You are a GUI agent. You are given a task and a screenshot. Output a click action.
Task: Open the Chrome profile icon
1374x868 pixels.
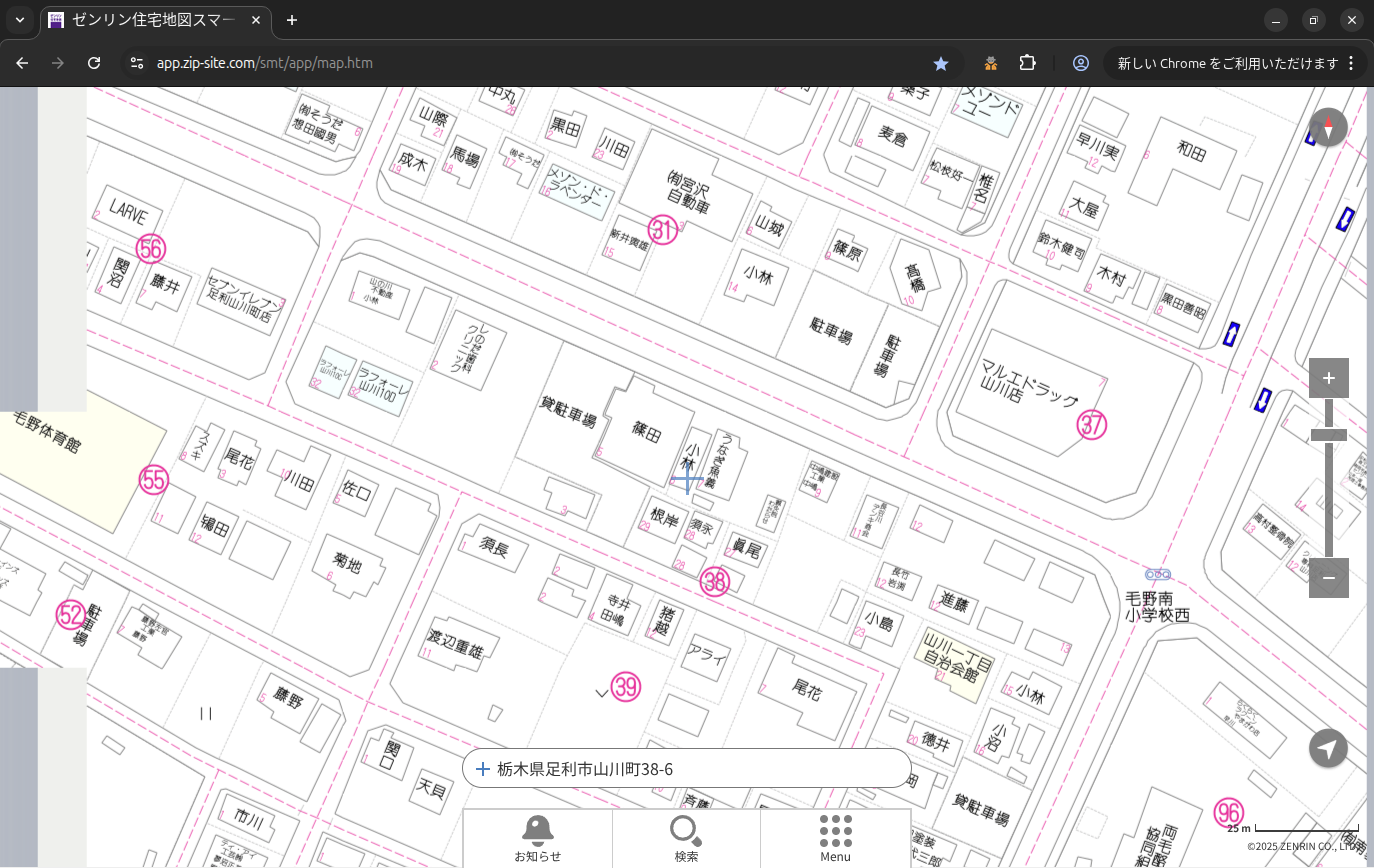(1080, 63)
